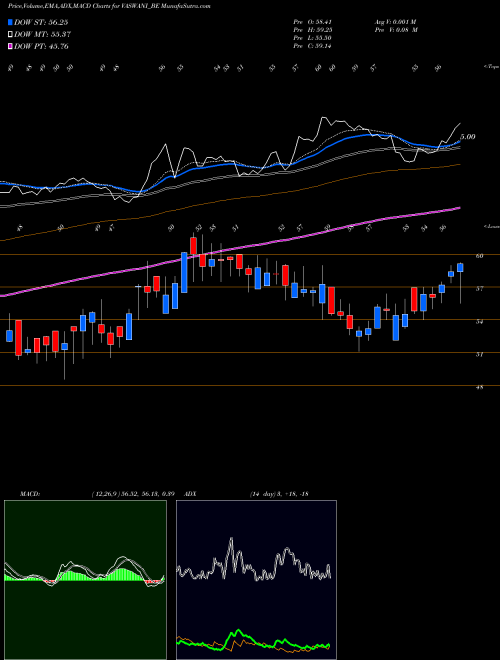Image resolution: width=500 pixels, height=660 pixels.
Task: Click the ADX panel heading
Action: 191,493
